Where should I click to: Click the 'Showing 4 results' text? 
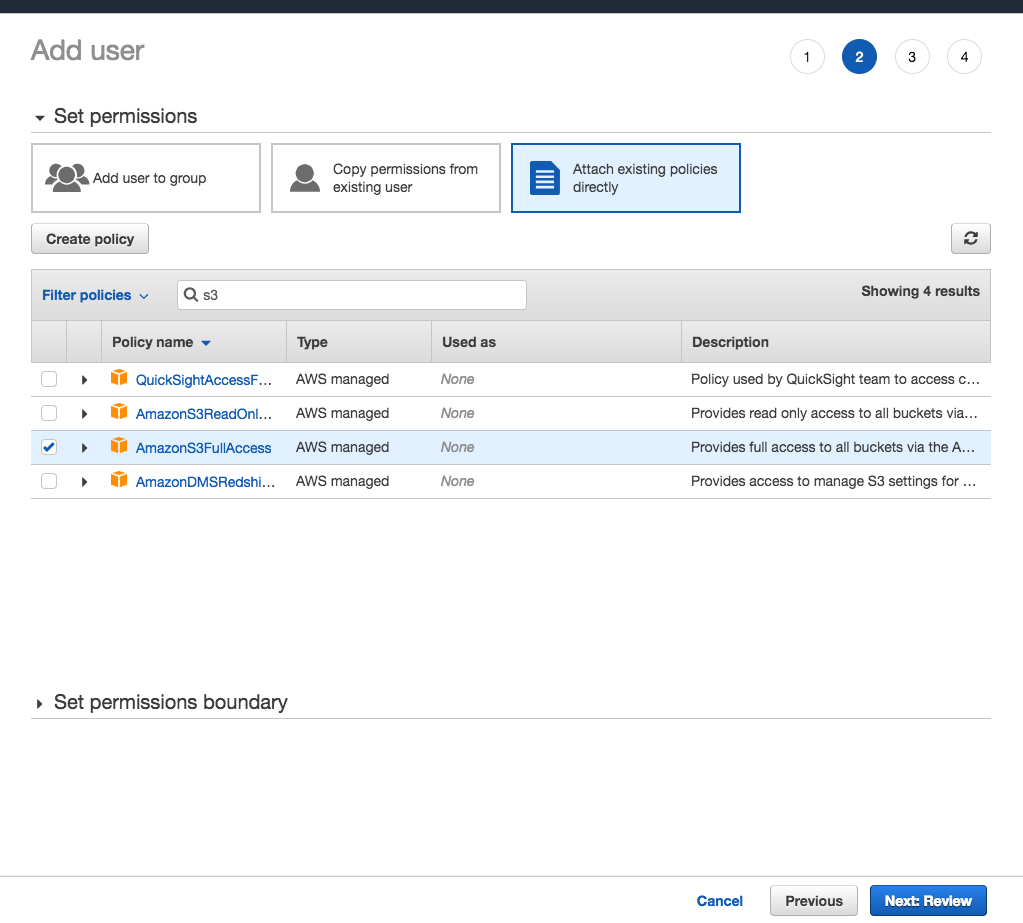(920, 291)
